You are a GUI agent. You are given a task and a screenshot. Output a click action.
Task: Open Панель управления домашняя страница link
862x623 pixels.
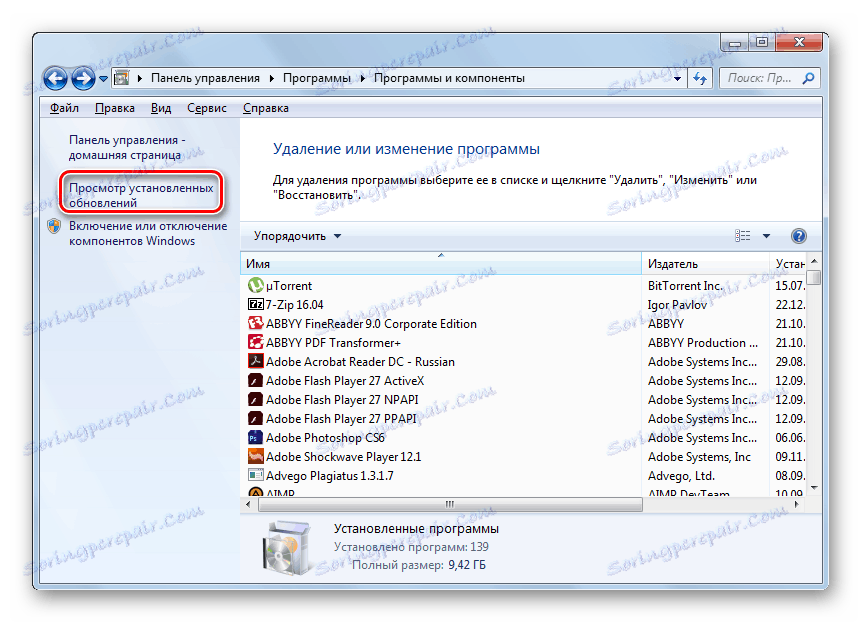[x=127, y=147]
